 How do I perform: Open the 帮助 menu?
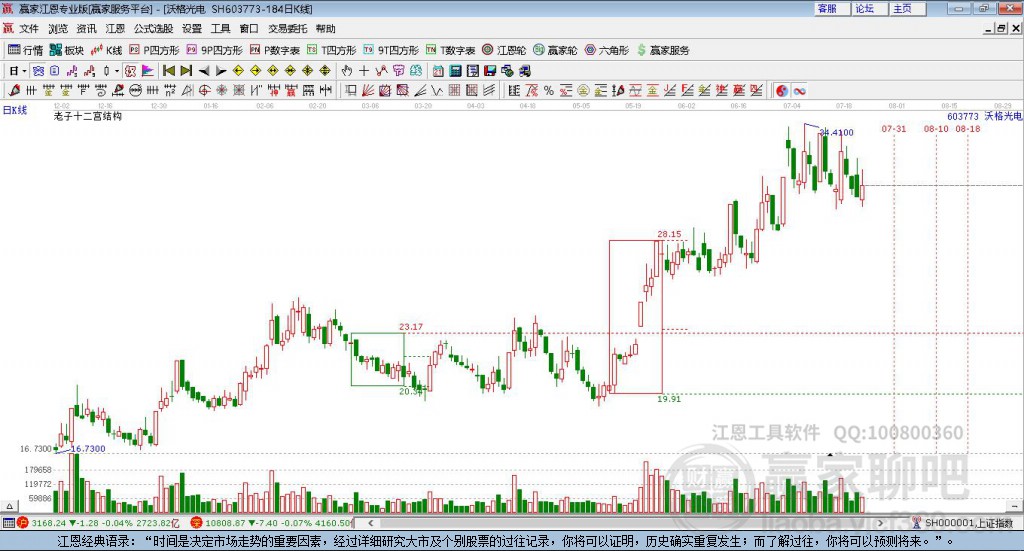pyautogui.click(x=325, y=29)
